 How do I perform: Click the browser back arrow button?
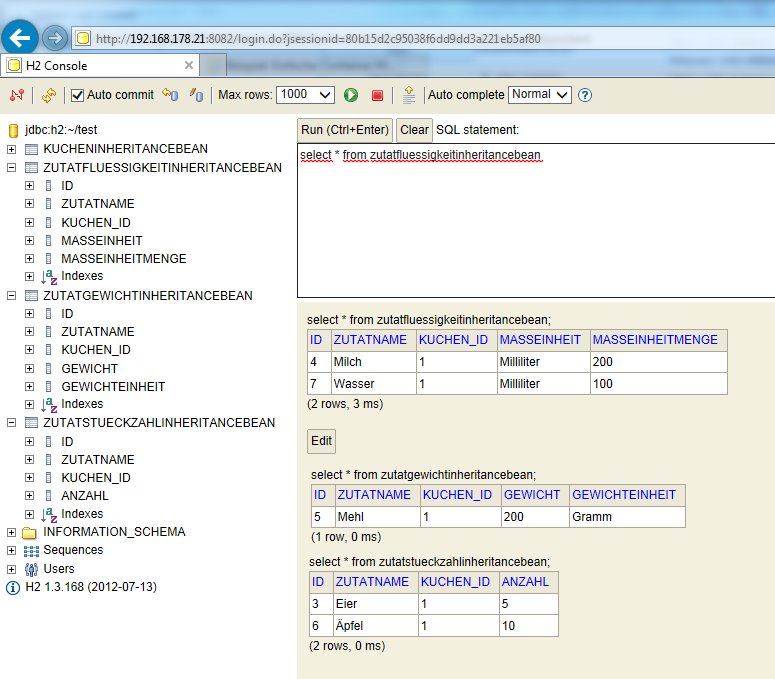pos(20,38)
